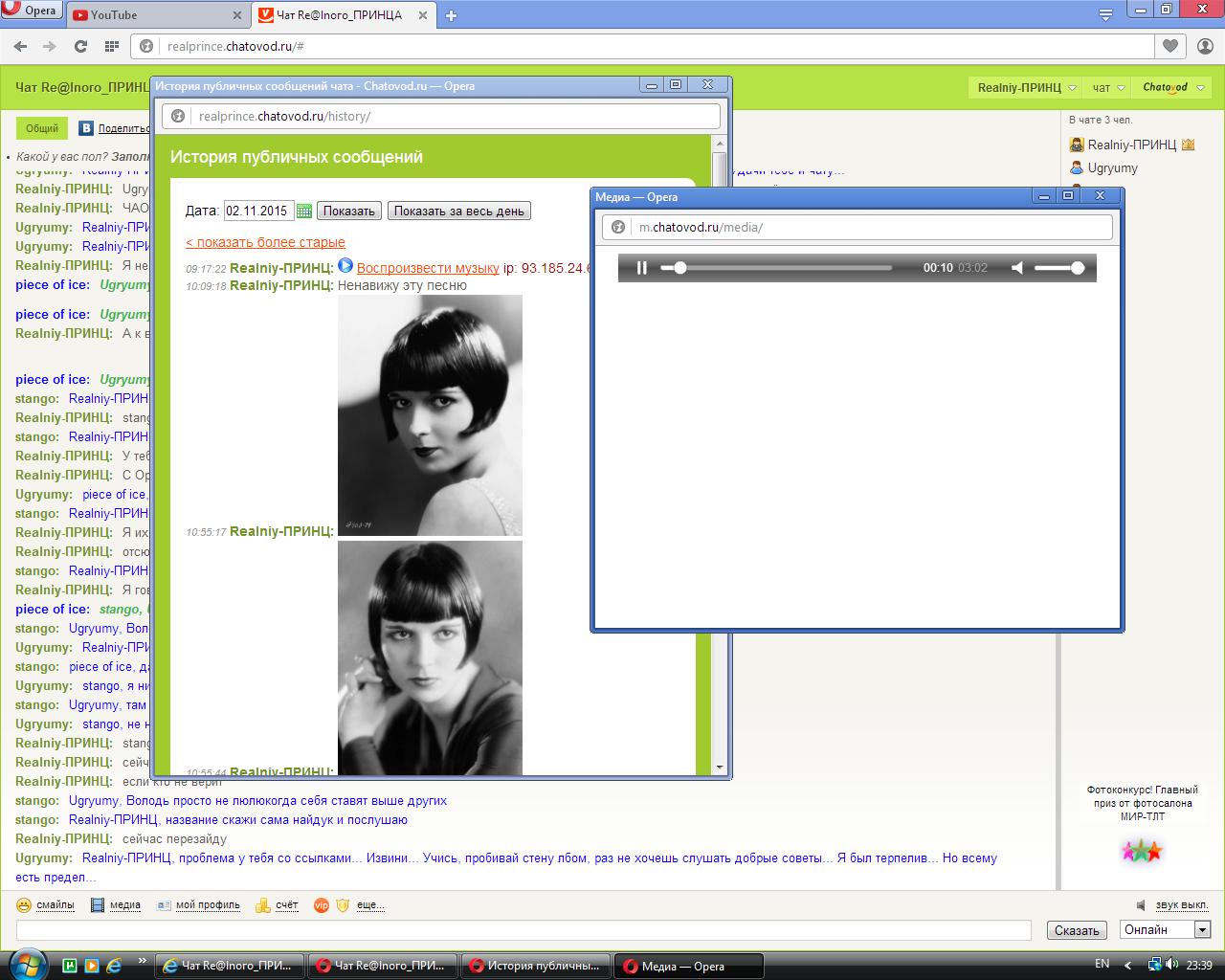Click the media window address bar
Viewport: 1225px width, 980px height.
(857, 227)
